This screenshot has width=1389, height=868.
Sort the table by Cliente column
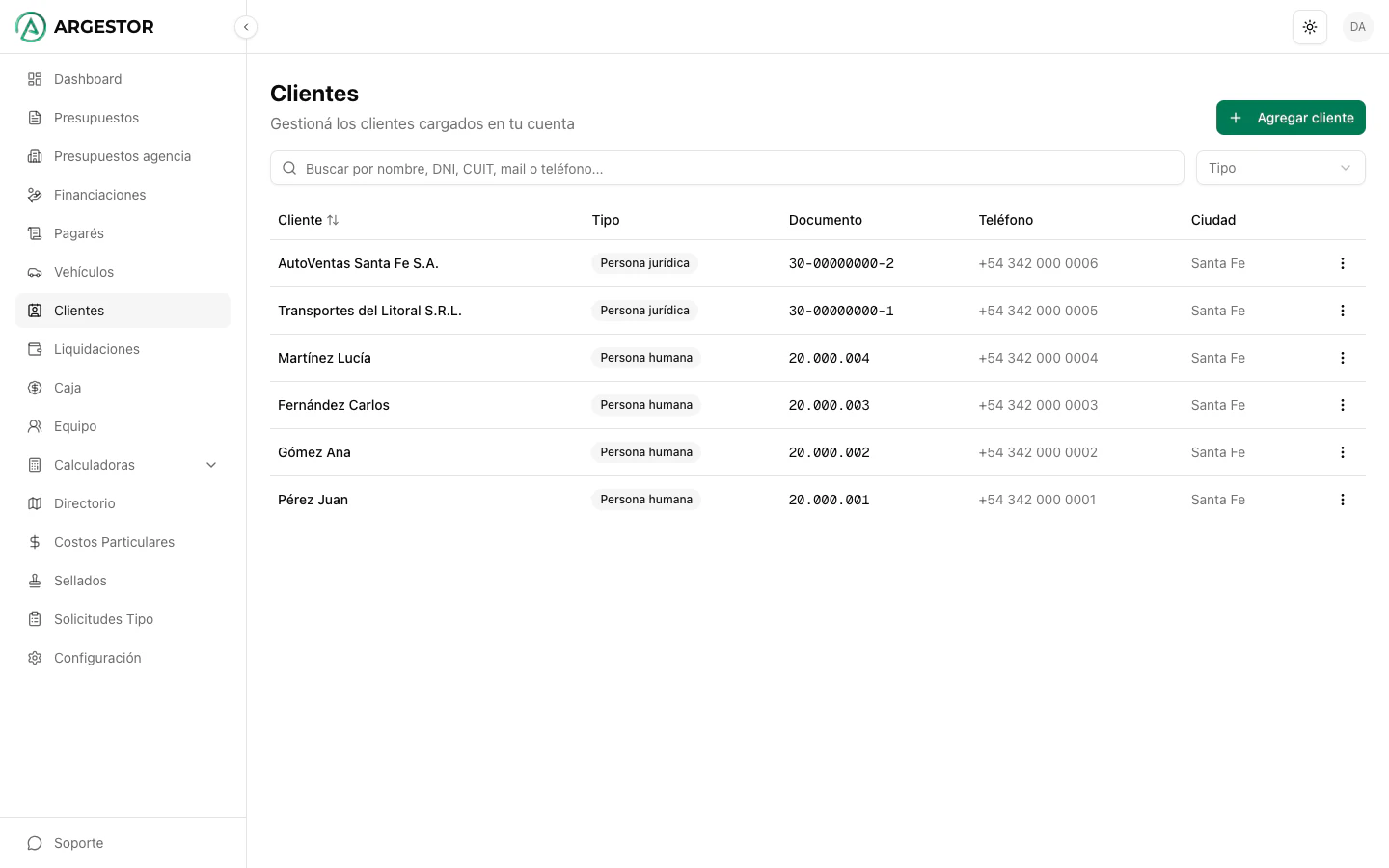pyautogui.click(x=309, y=220)
